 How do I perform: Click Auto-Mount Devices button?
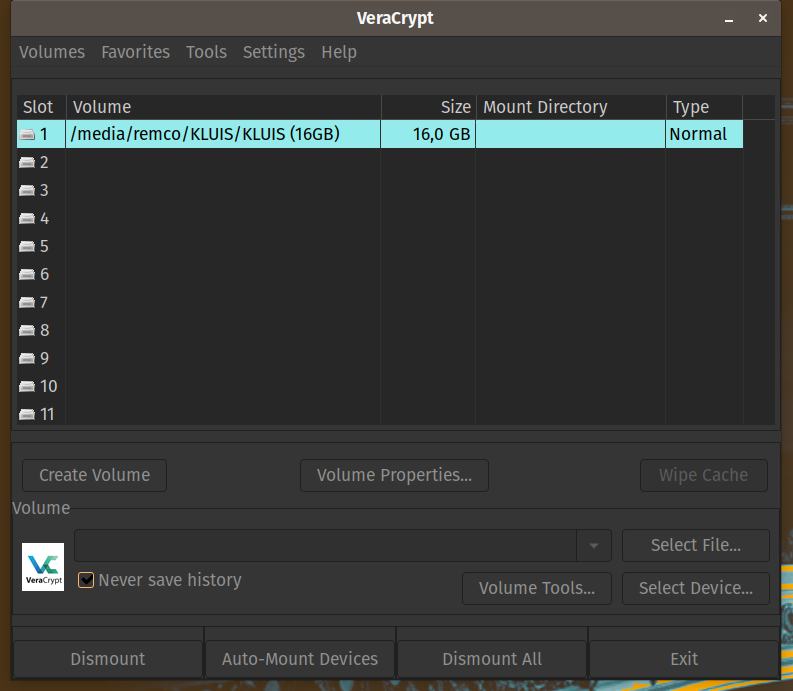300,659
